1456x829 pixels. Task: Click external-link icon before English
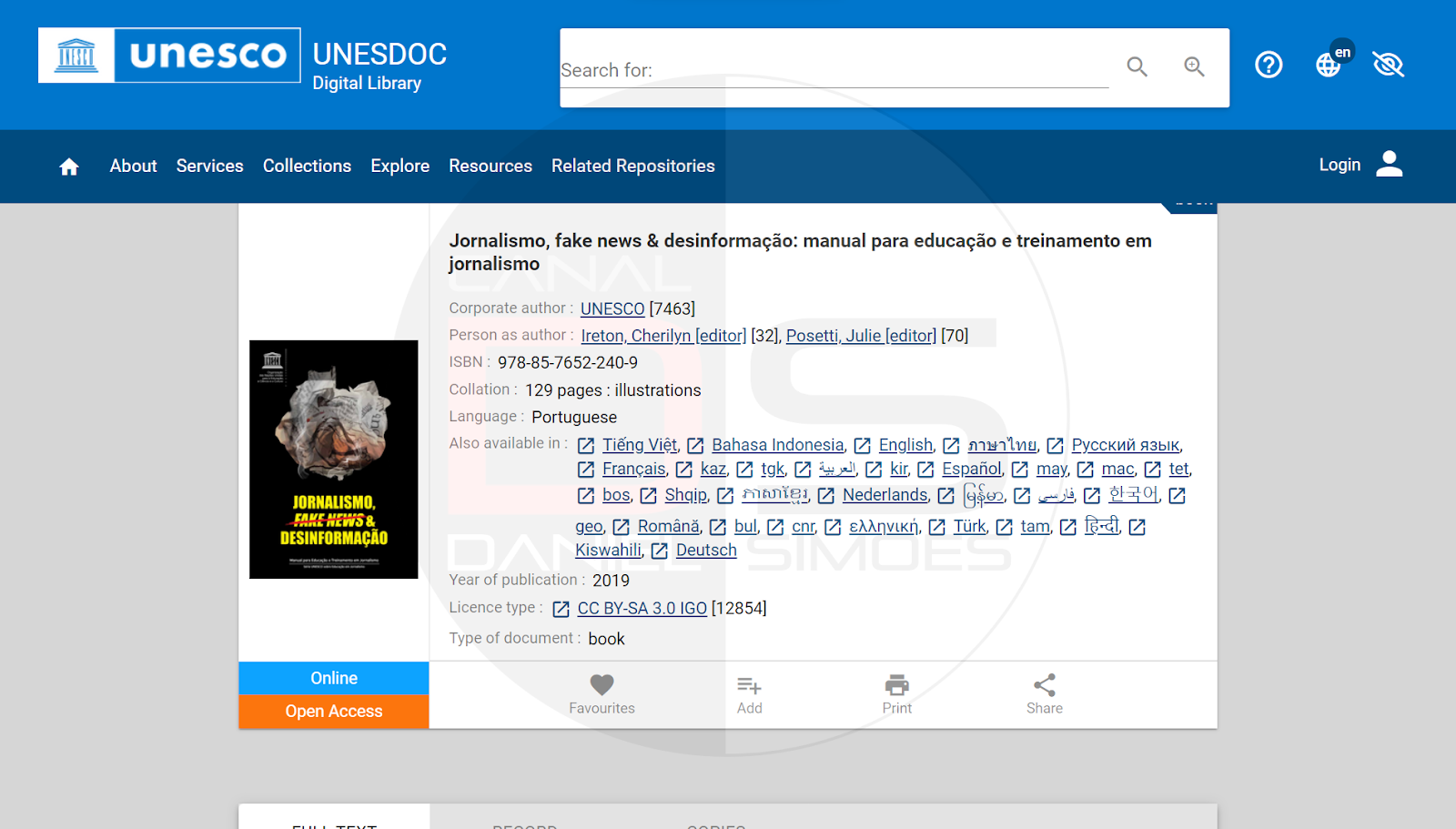pyautogui.click(x=863, y=446)
